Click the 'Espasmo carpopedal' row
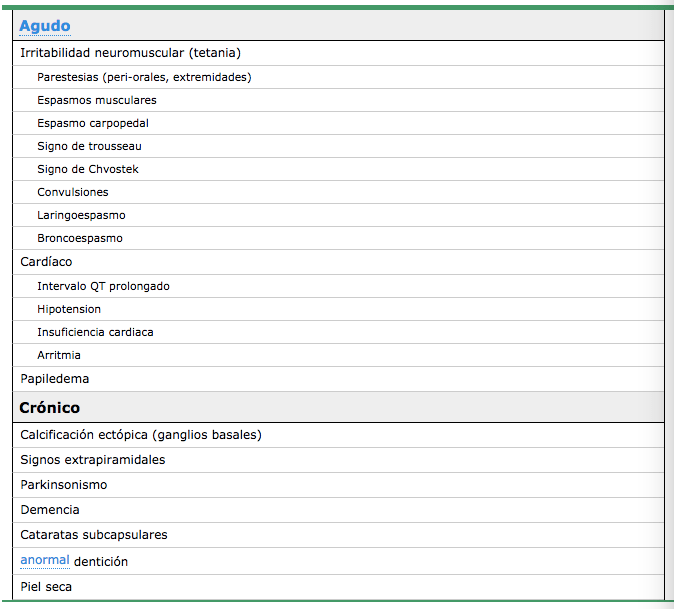 pos(93,123)
